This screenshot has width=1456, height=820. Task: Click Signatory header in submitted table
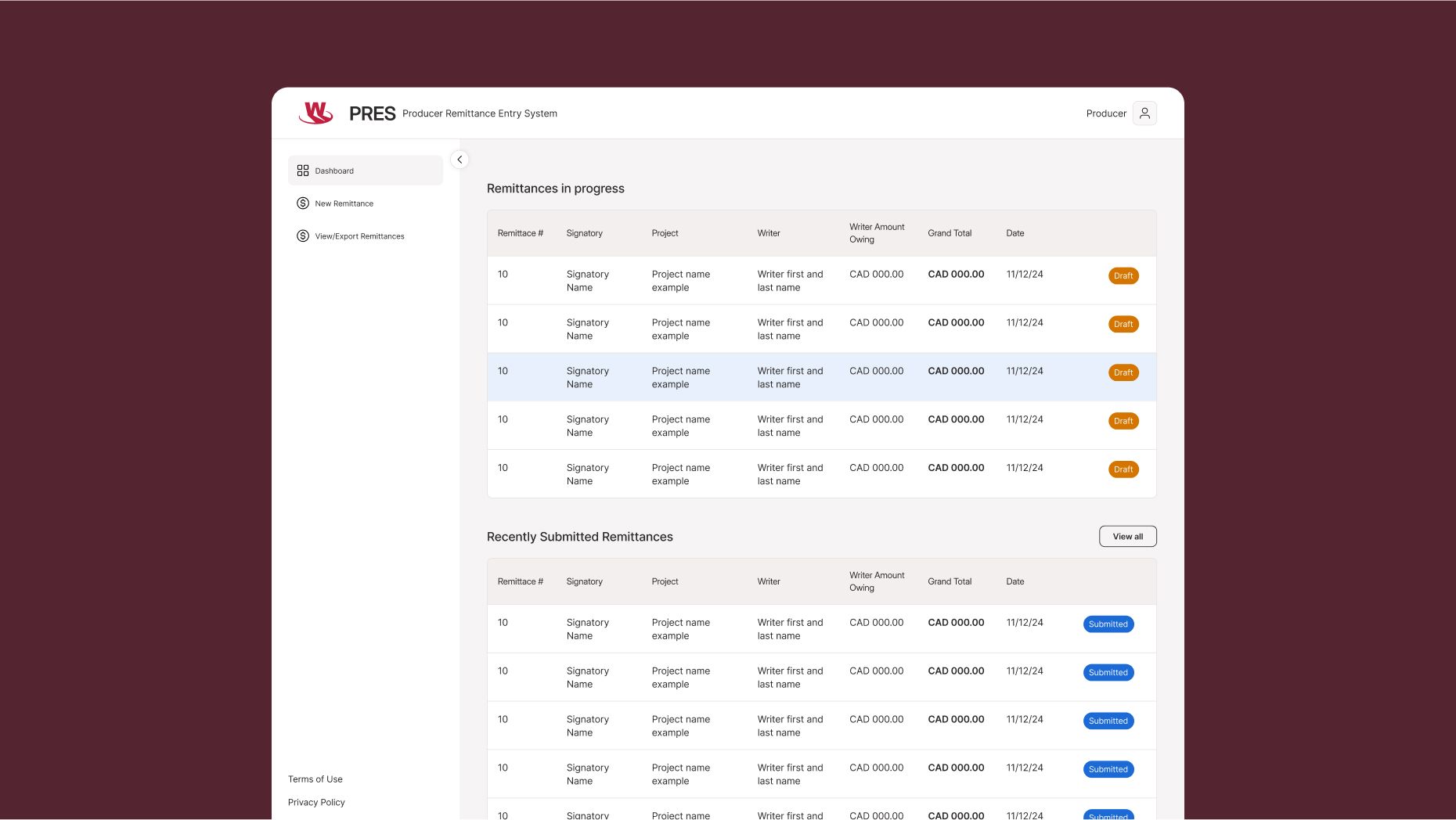pos(585,581)
